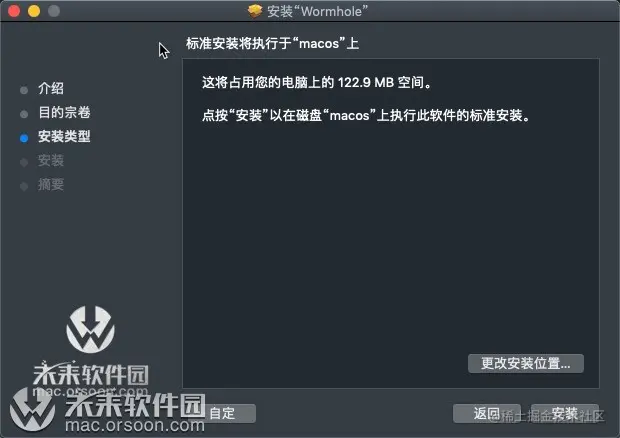Viewport: 620px width, 438px height.
Task: Select the 目的宗卷 step in sidebar
Action: coord(64,112)
